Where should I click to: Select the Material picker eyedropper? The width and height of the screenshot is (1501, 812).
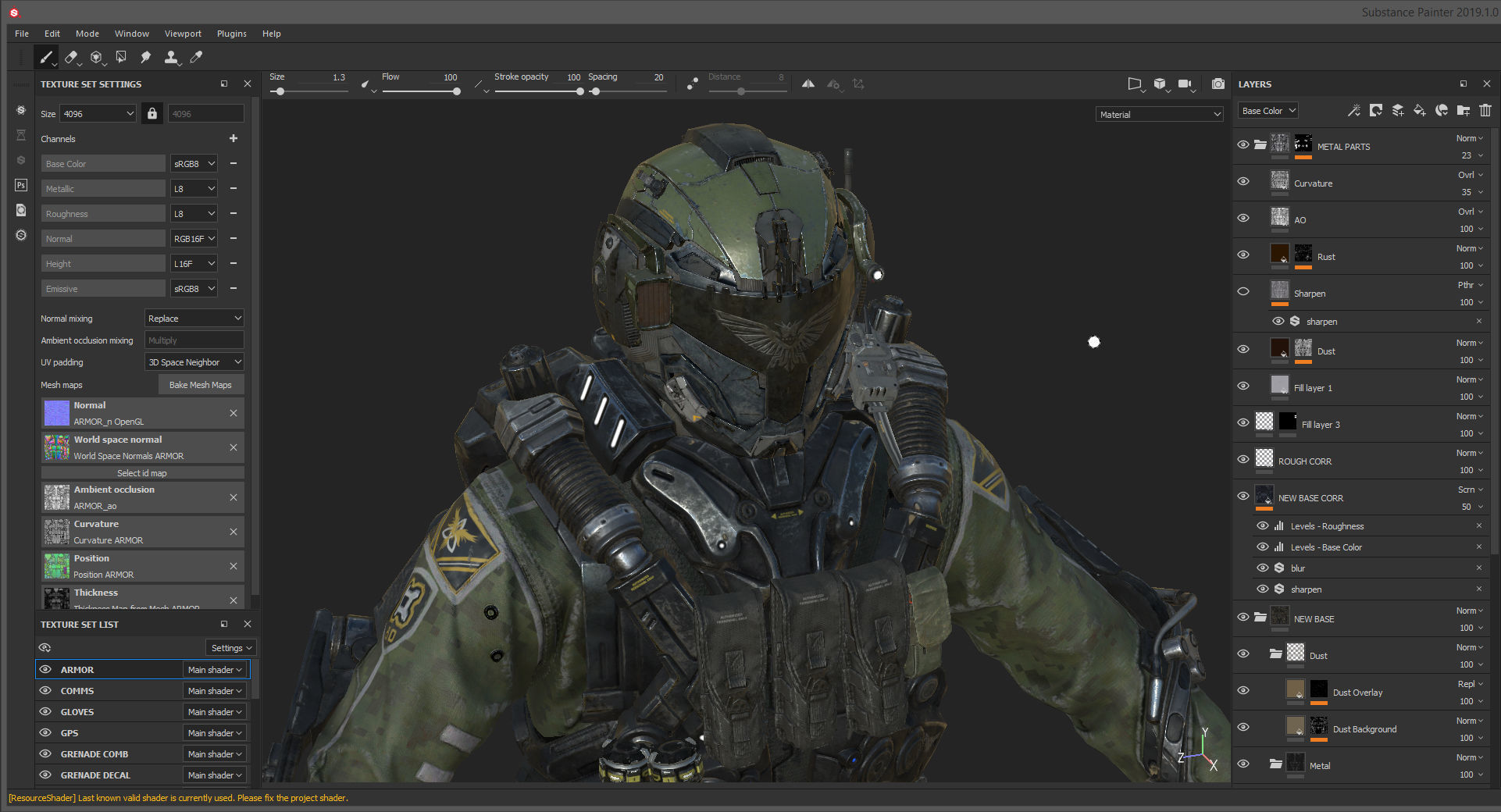(x=196, y=57)
